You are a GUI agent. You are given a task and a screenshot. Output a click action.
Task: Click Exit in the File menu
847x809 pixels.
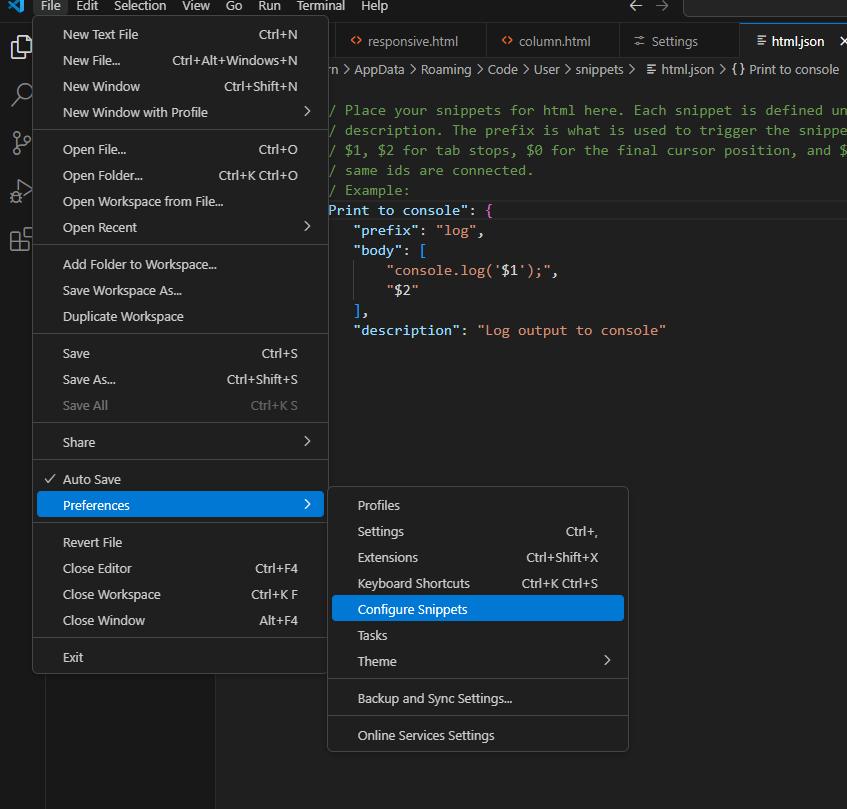[180, 657]
